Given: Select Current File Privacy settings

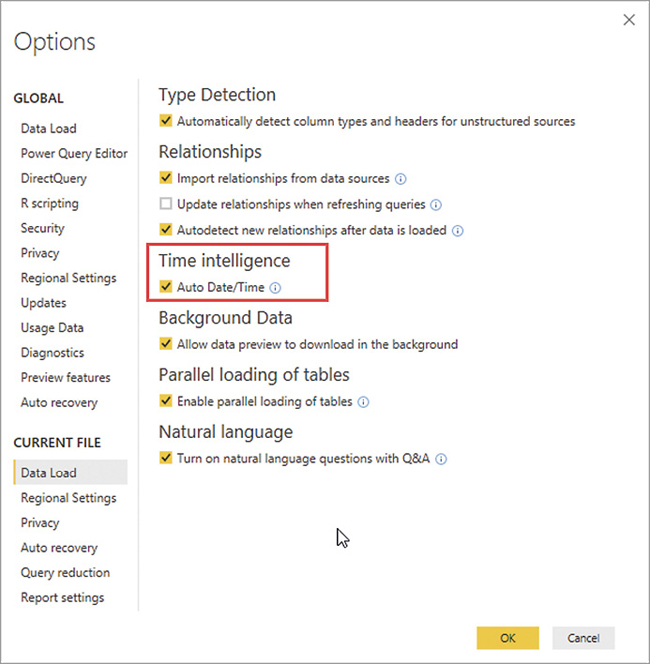Looking at the screenshot, I should (x=40, y=523).
